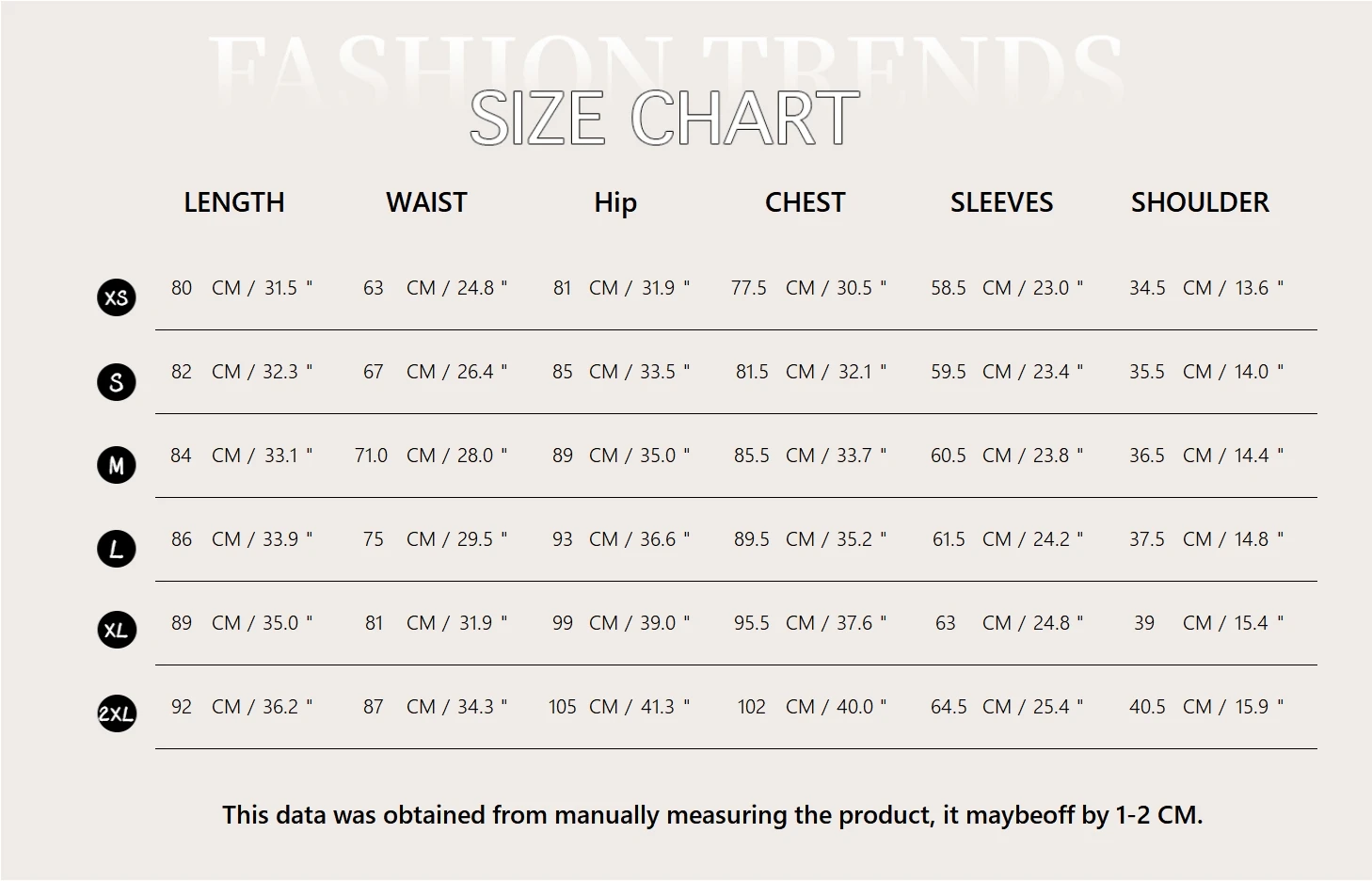Click the SLEEVES column header

pos(1001,202)
